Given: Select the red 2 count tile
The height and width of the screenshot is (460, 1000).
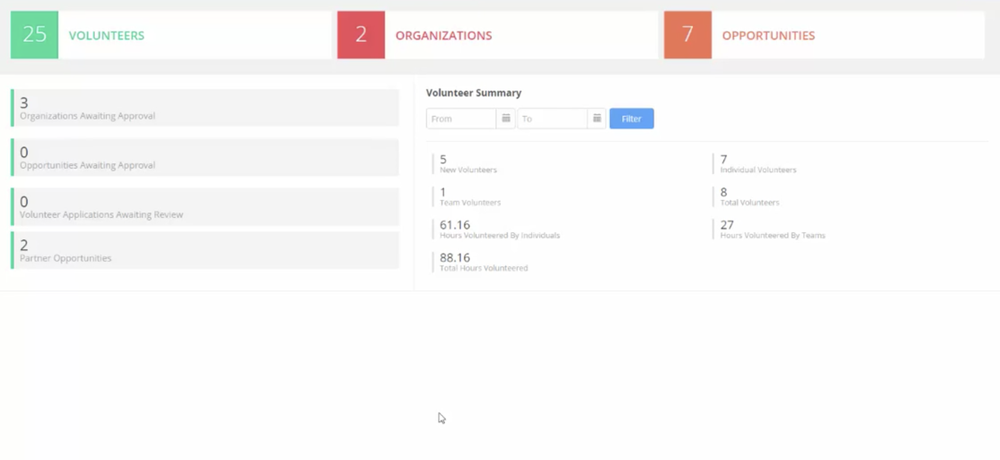Looking at the screenshot, I should [x=361, y=35].
